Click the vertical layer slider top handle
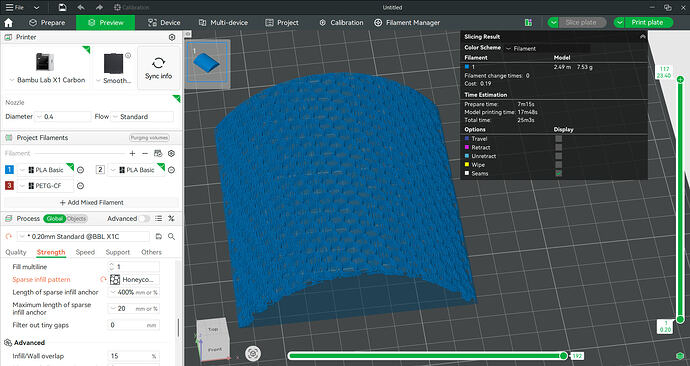 [680, 79]
